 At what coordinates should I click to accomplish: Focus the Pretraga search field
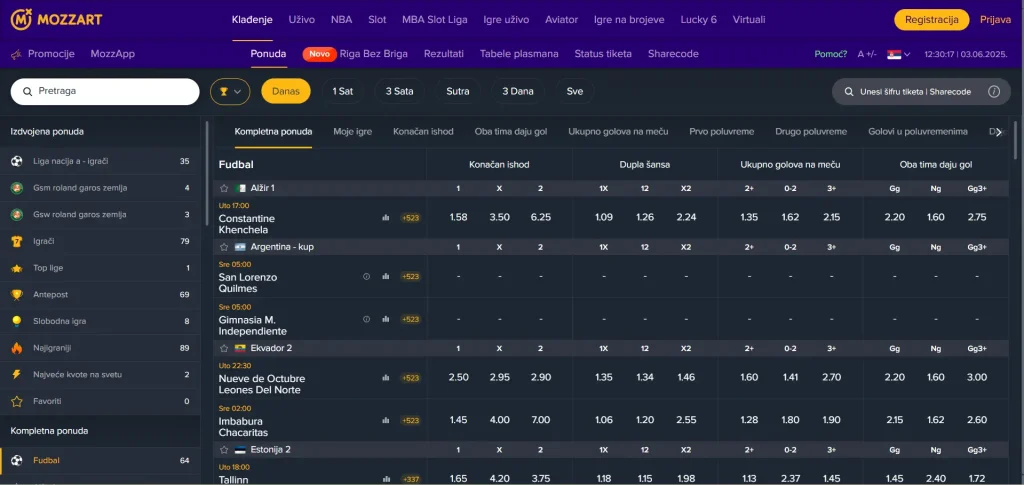[105, 91]
